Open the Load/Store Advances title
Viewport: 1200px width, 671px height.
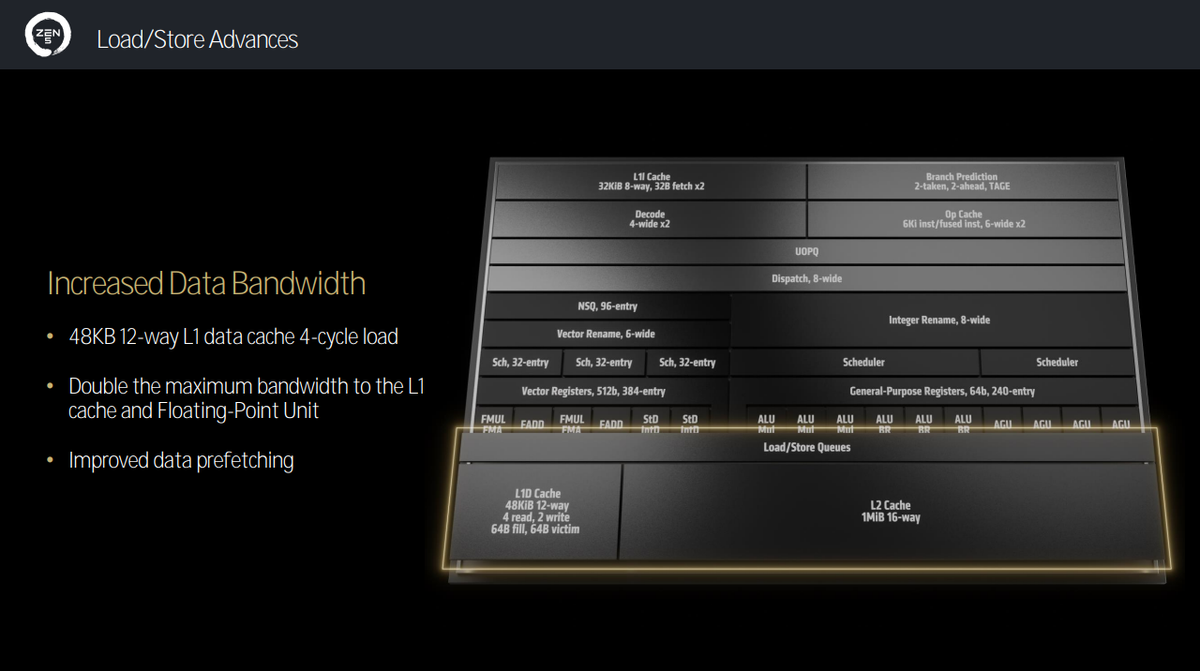[197, 39]
